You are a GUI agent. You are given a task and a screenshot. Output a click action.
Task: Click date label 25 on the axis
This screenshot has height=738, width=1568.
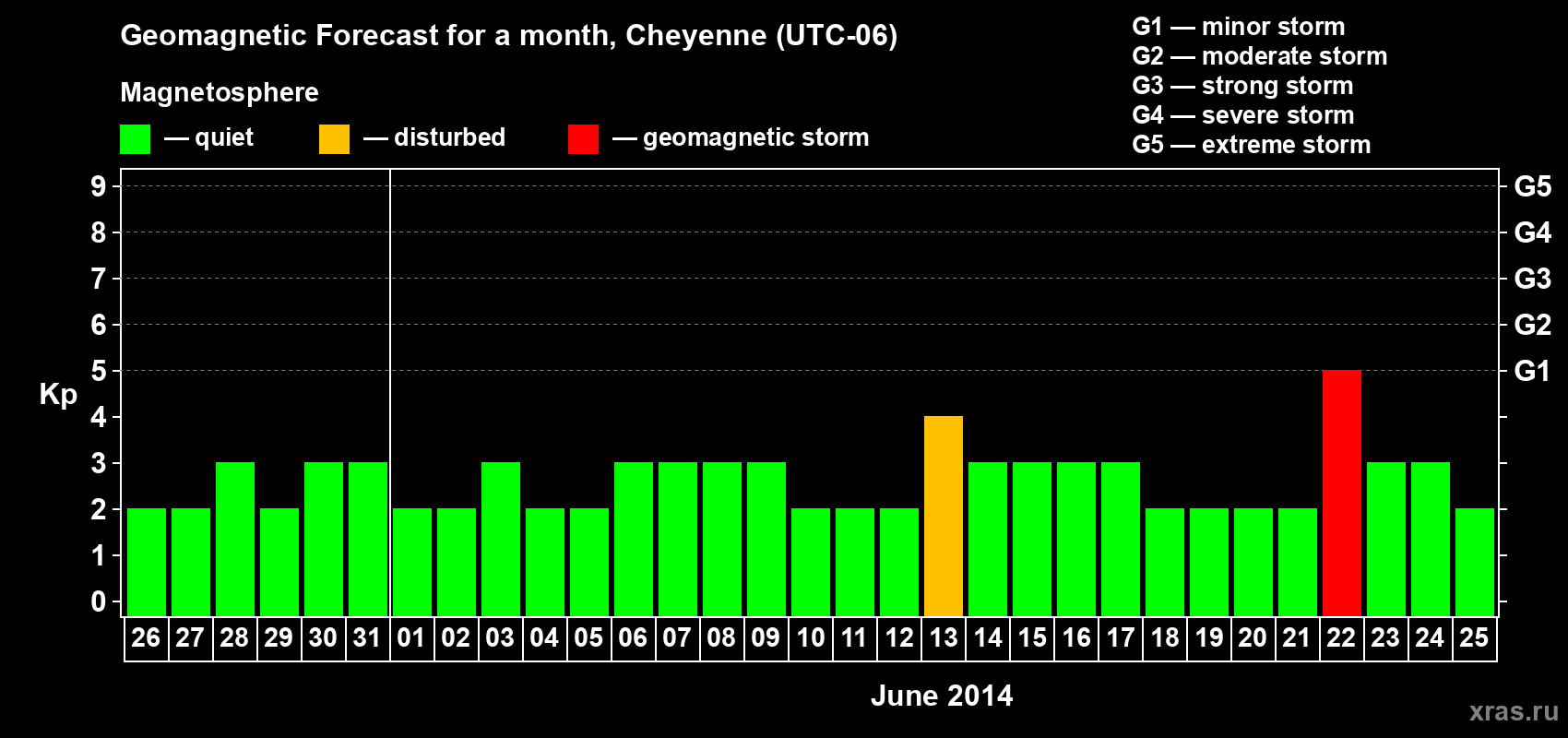(x=1474, y=638)
